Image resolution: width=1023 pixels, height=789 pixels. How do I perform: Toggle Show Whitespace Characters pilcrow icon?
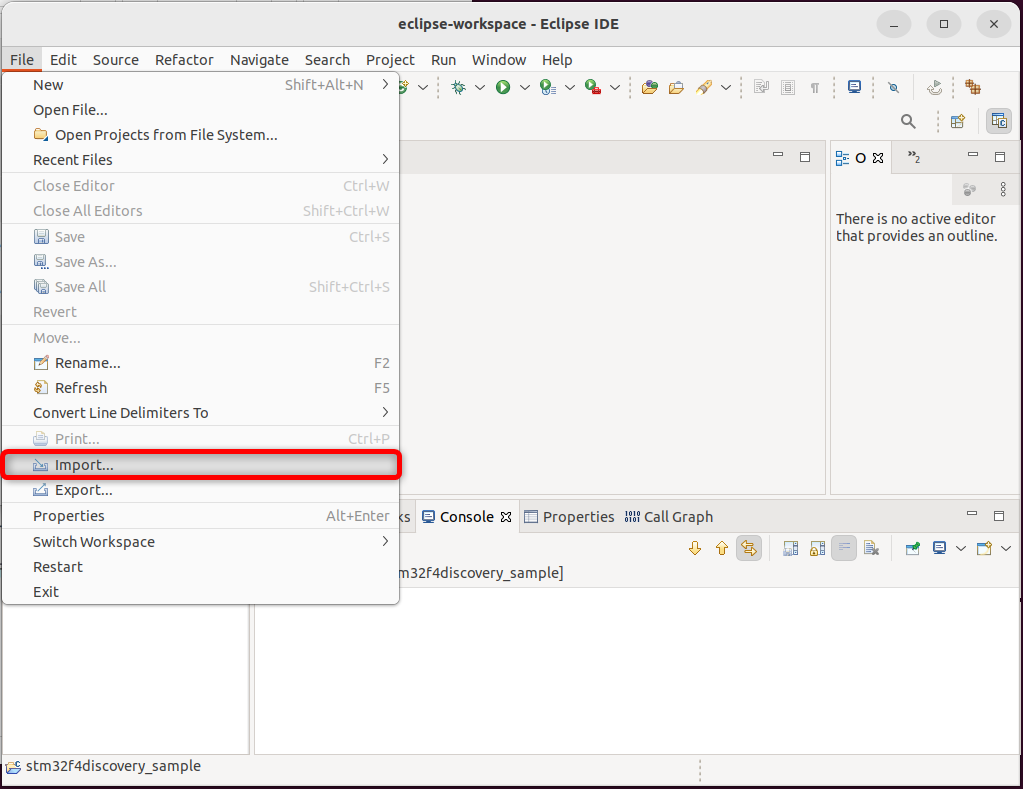pos(815,87)
